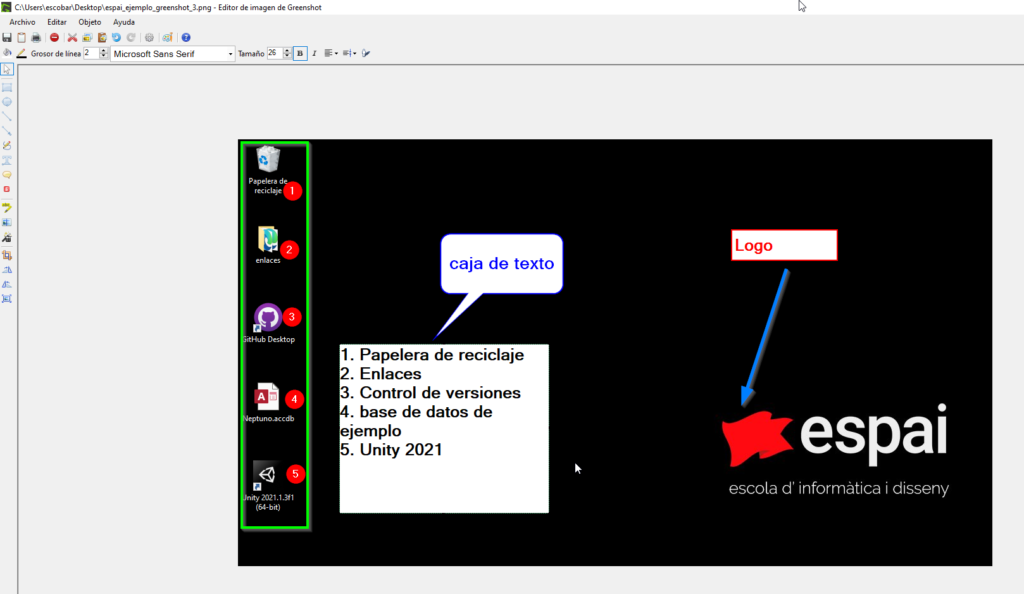Open the blue help icon
Screen dimensions: 1024x594
[186, 37]
